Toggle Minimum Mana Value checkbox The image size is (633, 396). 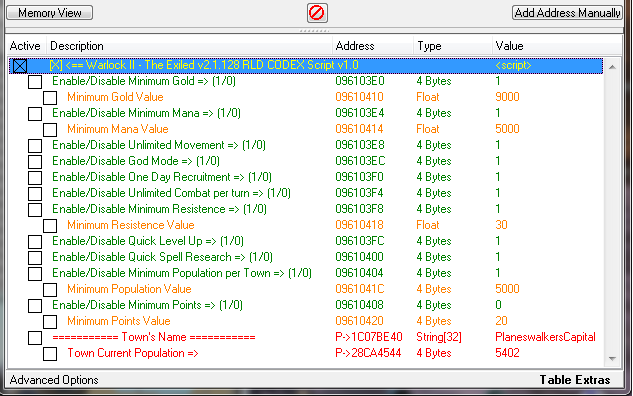click(50, 130)
